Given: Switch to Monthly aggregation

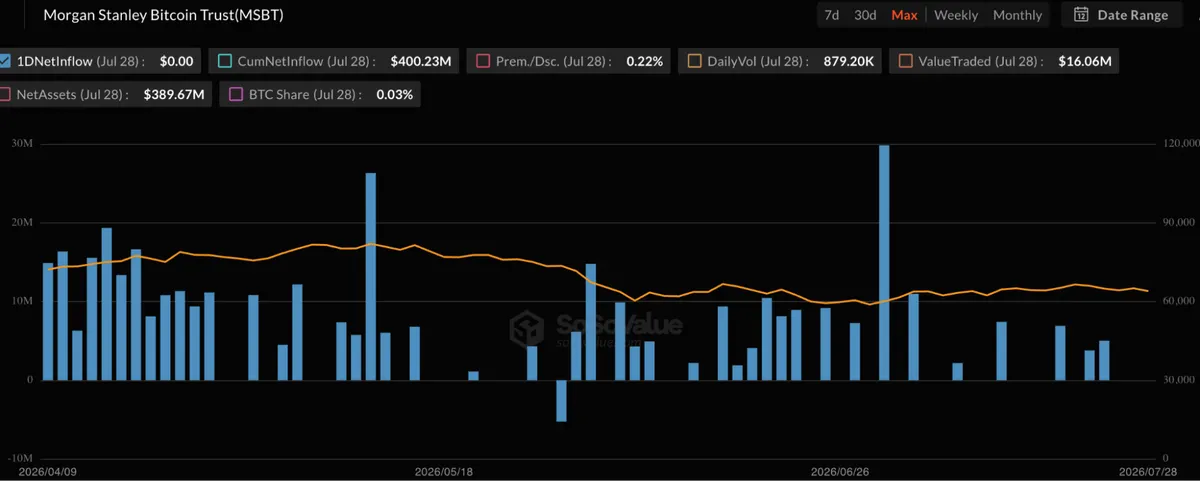Looking at the screenshot, I should [x=1017, y=15].
